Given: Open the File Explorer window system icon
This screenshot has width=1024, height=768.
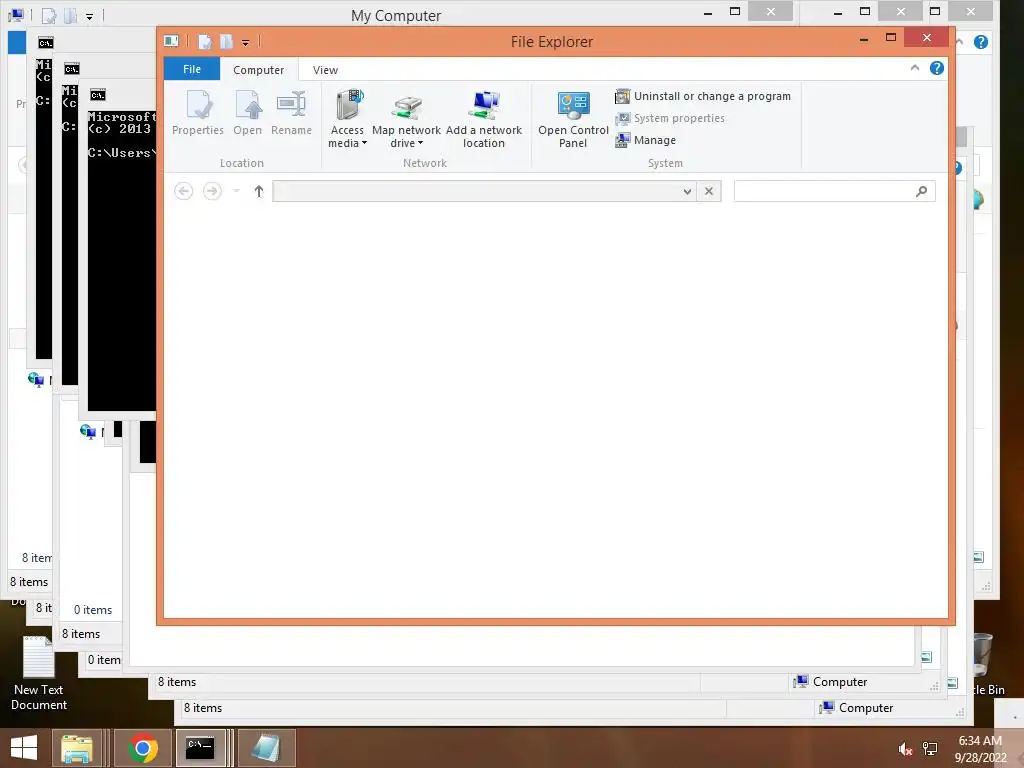Looking at the screenshot, I should [x=171, y=41].
